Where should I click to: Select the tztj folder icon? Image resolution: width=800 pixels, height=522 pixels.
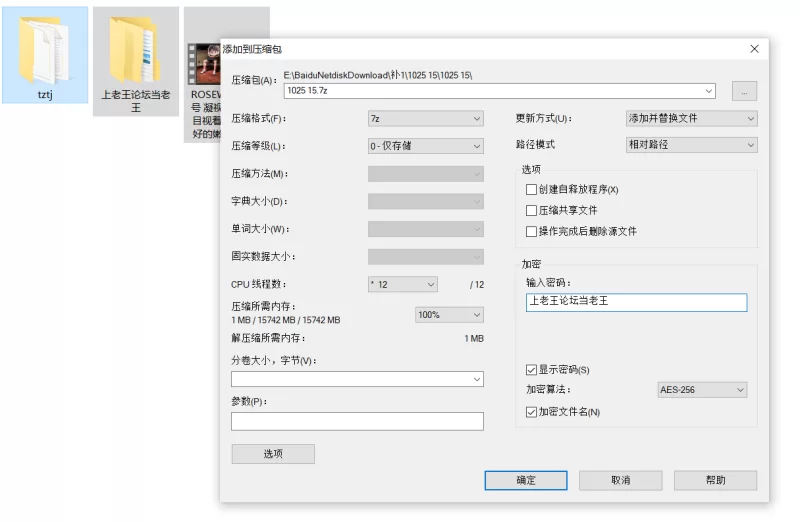click(x=44, y=51)
